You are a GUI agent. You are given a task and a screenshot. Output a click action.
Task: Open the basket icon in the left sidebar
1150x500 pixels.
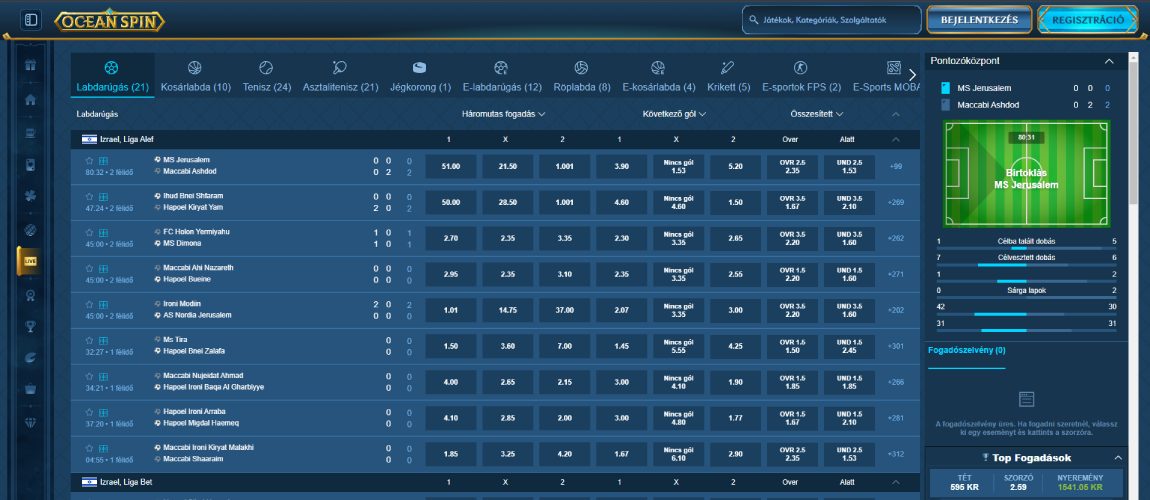[30, 389]
